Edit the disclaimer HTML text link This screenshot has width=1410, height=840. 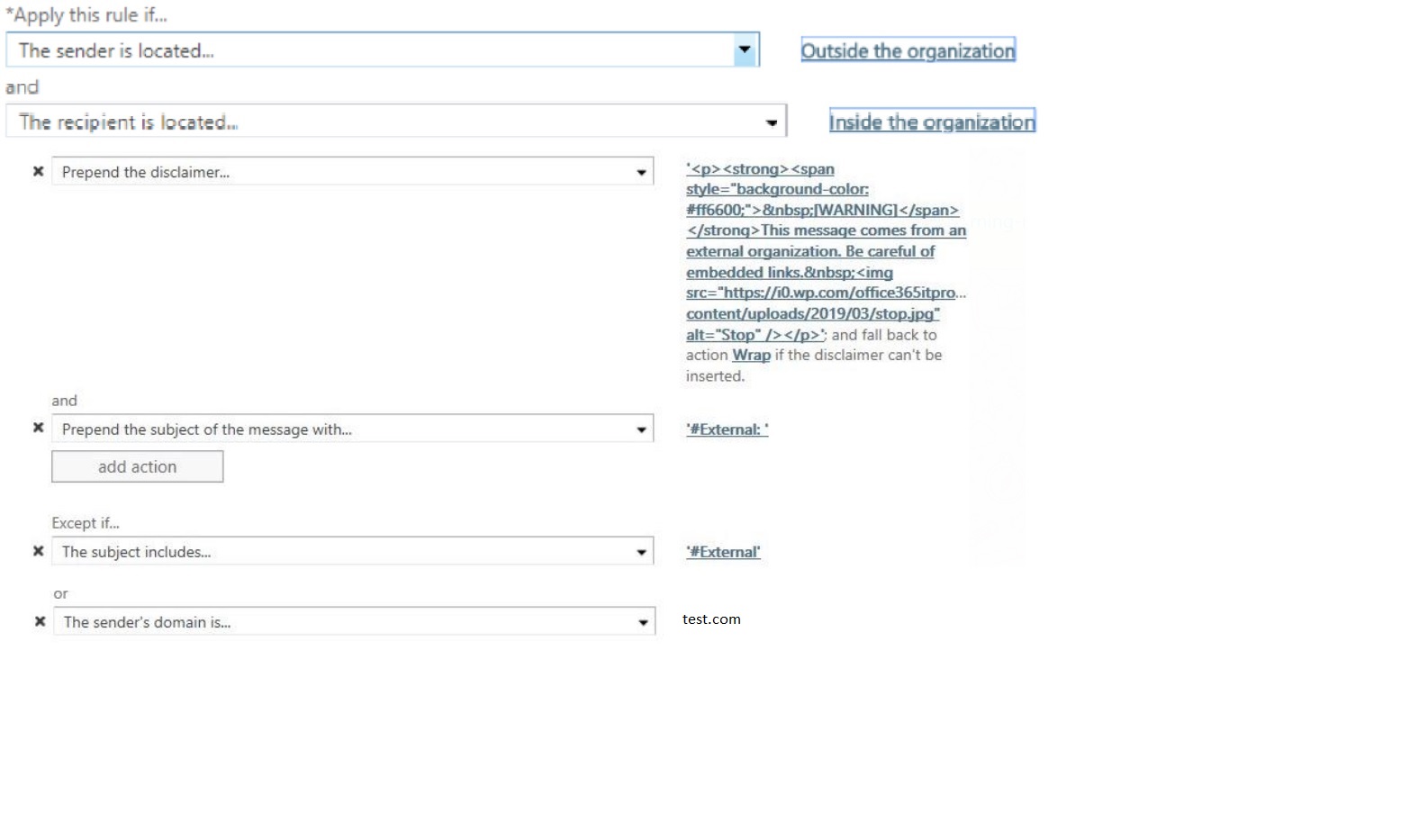(x=826, y=251)
